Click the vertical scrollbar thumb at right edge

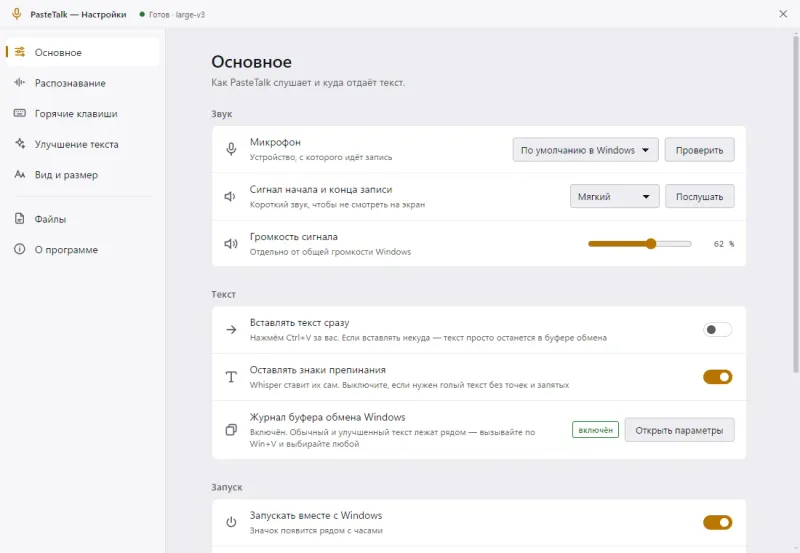795,203
